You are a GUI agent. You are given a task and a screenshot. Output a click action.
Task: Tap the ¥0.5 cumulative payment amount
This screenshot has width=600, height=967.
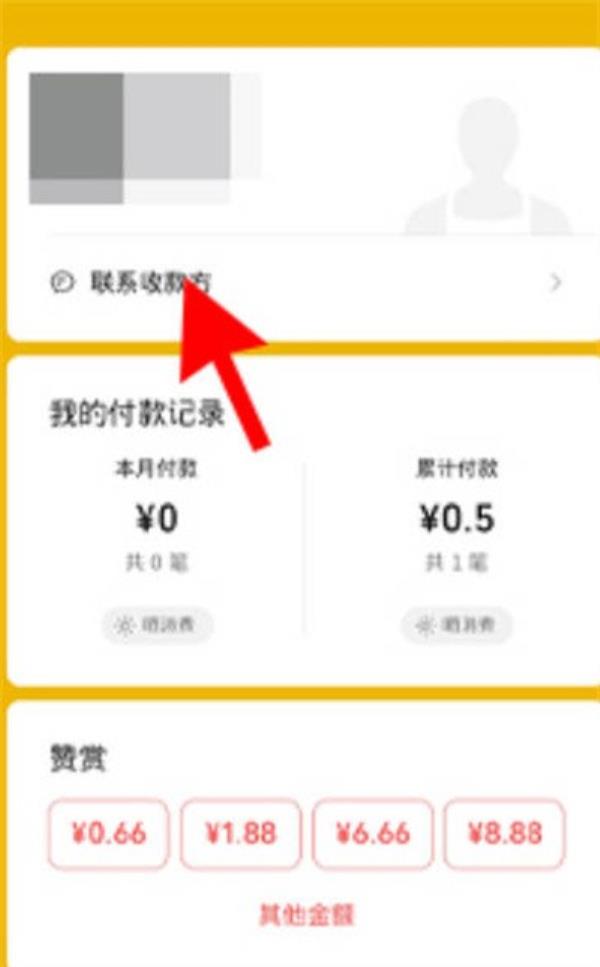click(457, 518)
